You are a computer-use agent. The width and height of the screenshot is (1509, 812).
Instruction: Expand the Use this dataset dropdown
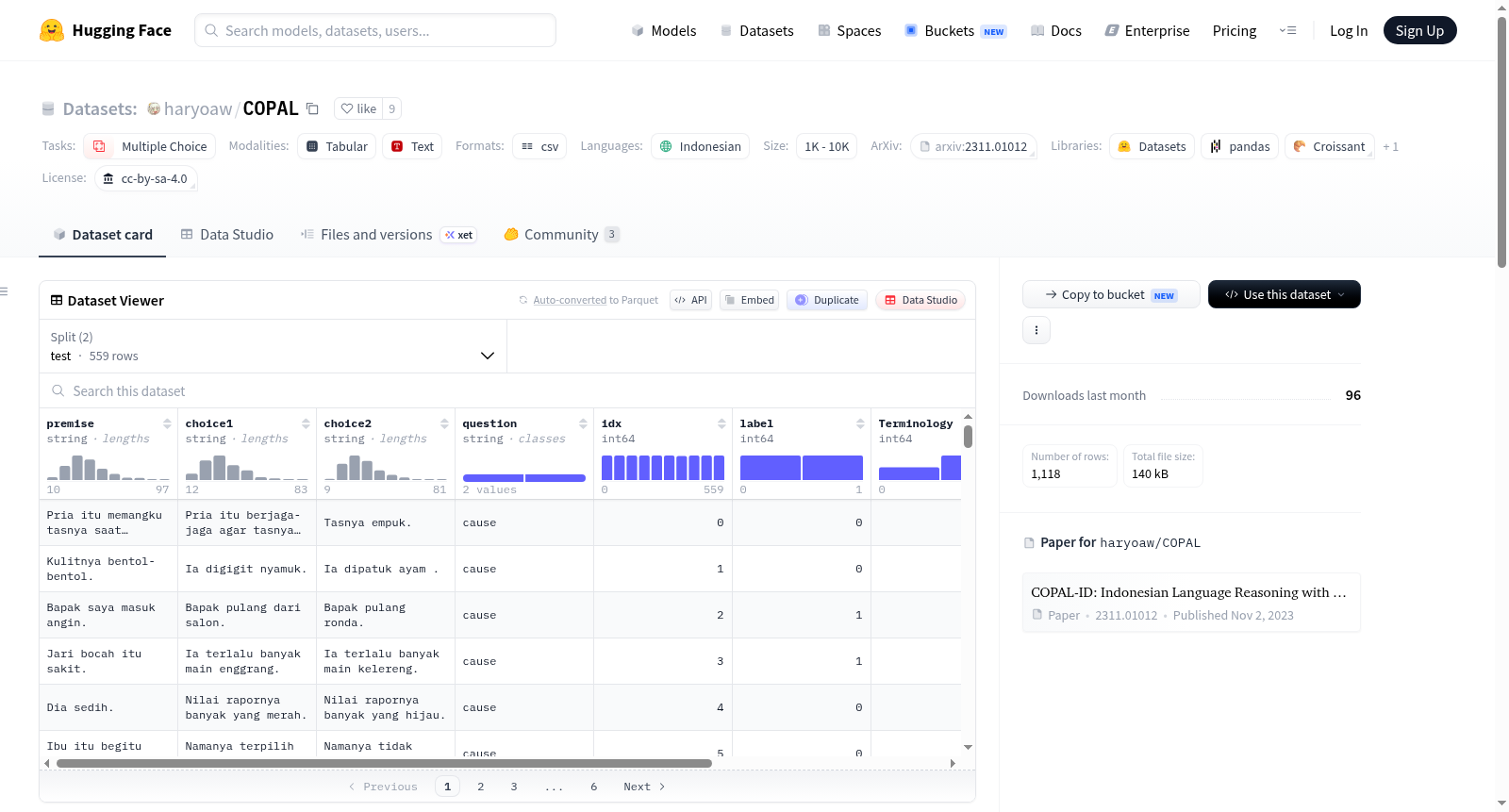(1285, 294)
